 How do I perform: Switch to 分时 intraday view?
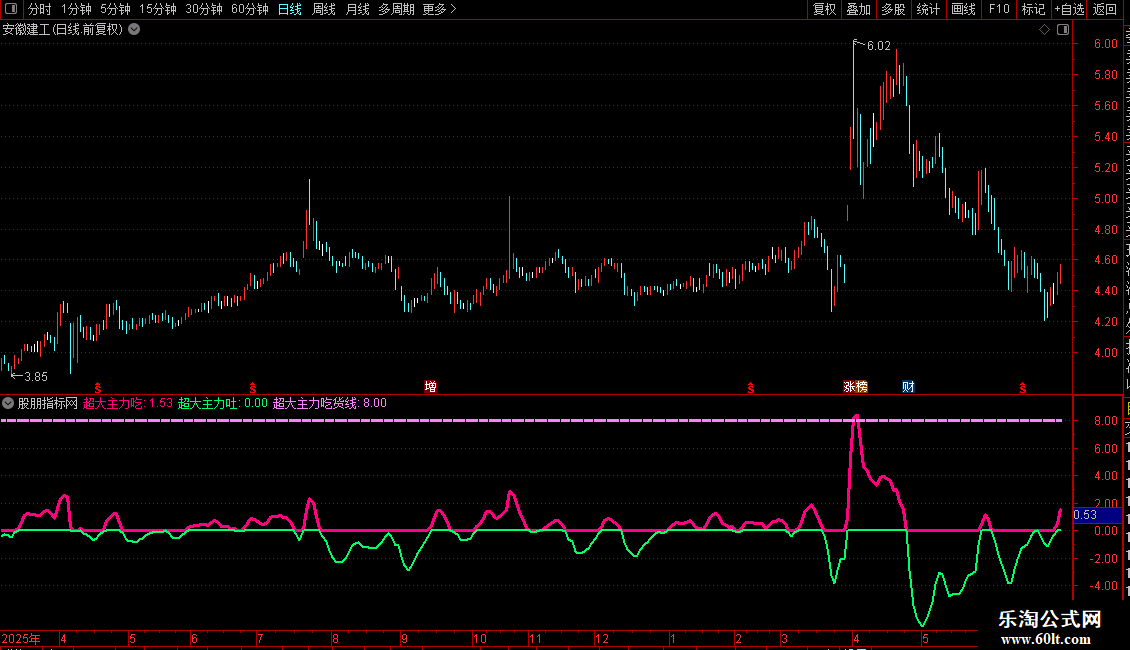(40, 9)
